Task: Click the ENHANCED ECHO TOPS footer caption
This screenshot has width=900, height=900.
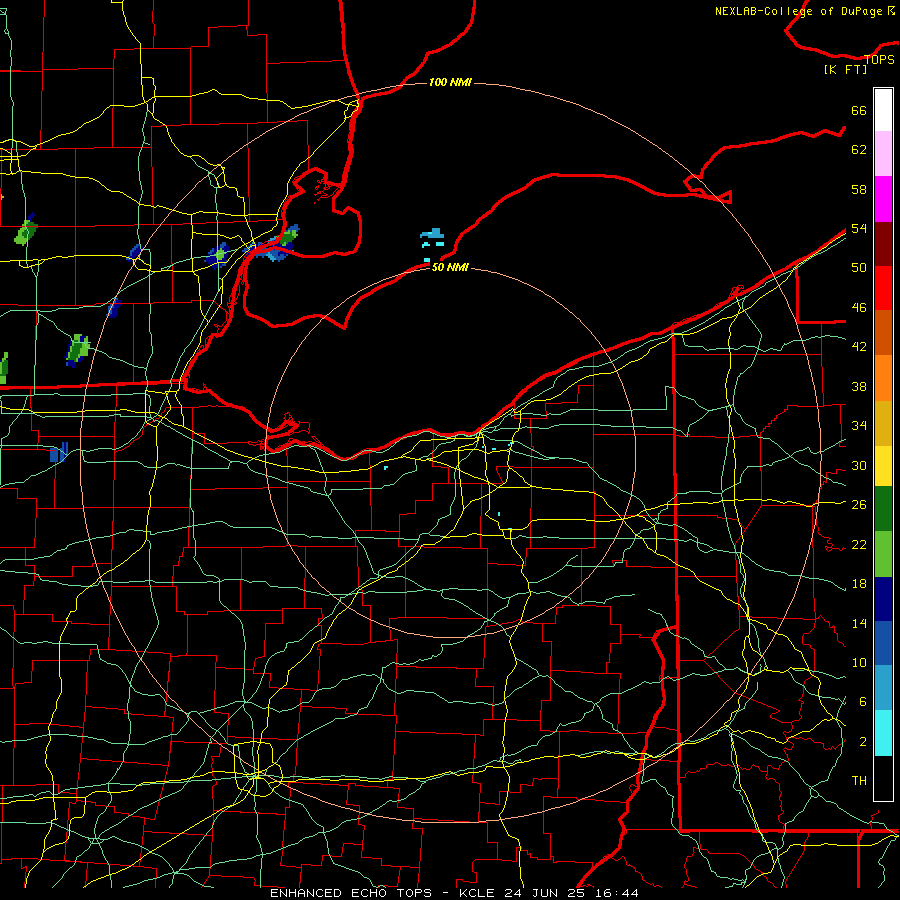Action: (x=454, y=893)
